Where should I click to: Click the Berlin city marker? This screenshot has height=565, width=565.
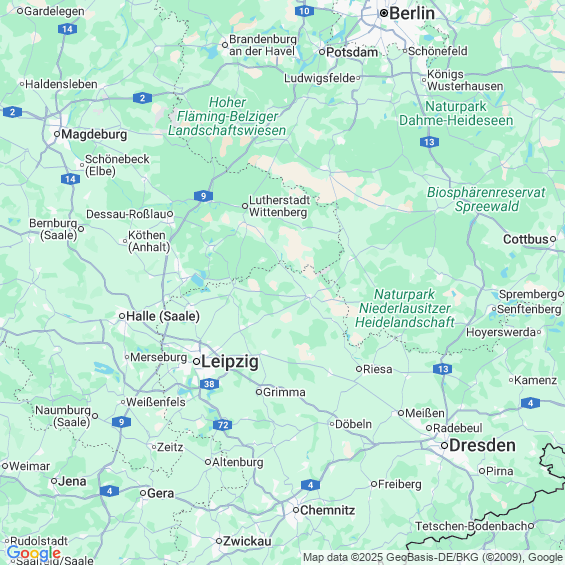[x=384, y=13]
